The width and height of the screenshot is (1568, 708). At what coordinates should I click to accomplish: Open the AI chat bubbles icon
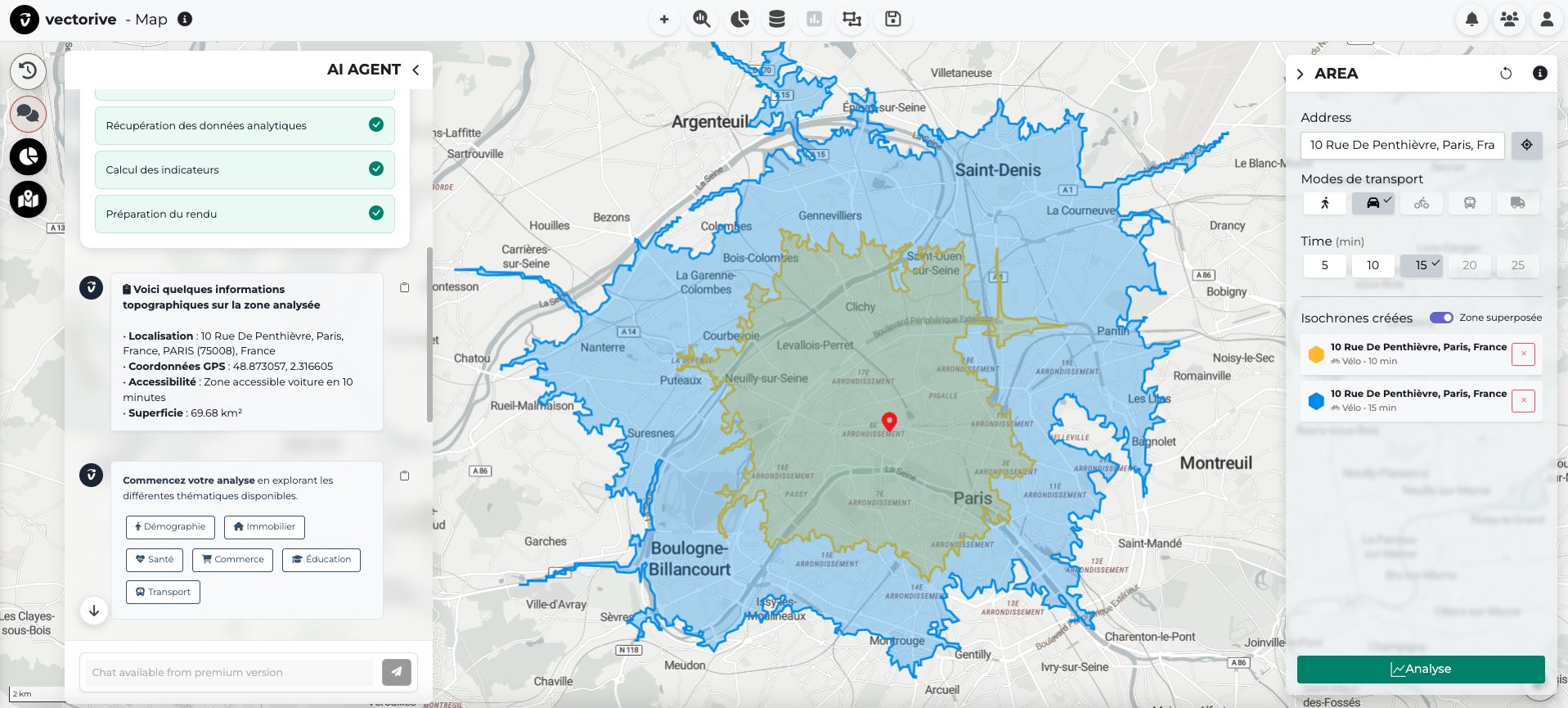point(28,114)
